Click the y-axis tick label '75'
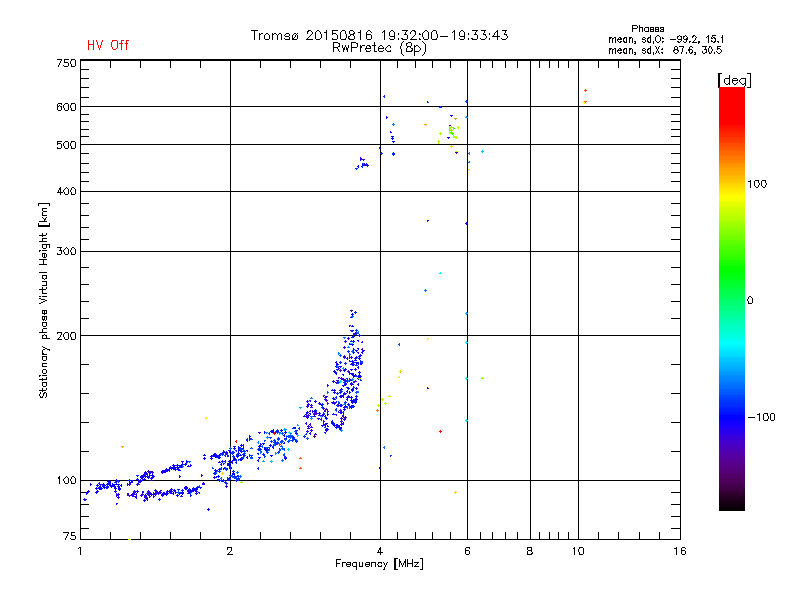This screenshot has height=600, width=800. (x=70, y=536)
